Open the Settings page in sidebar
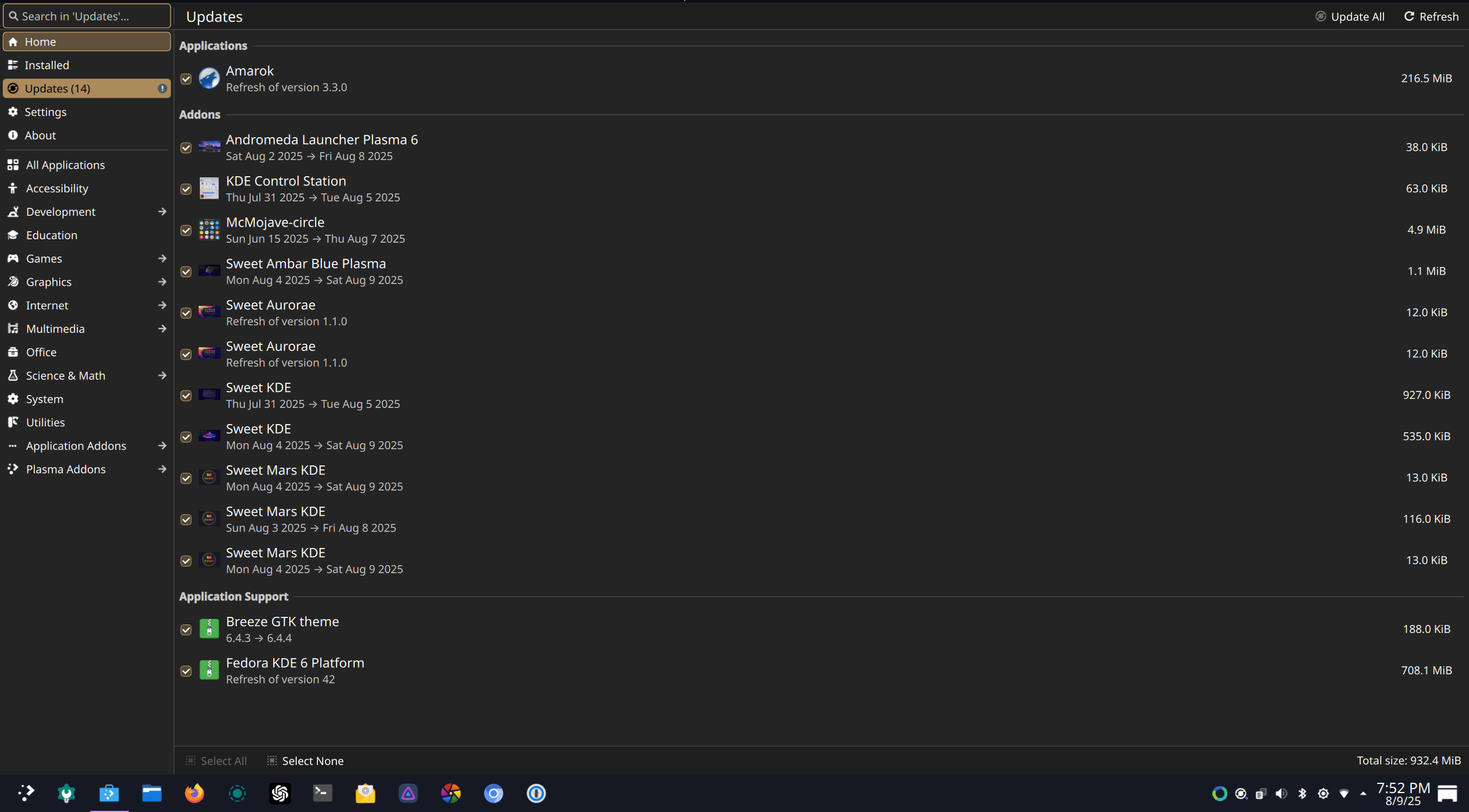The width and height of the screenshot is (1469, 812). coord(45,112)
